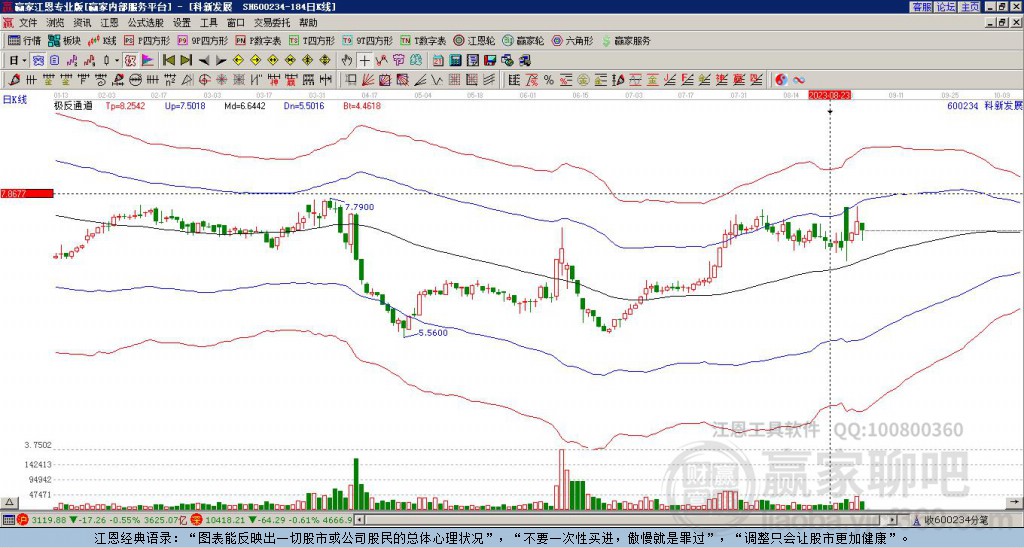The height and width of the screenshot is (548, 1024).
Task: Click the 赢家服务 service button
Action: pyautogui.click(x=626, y=41)
